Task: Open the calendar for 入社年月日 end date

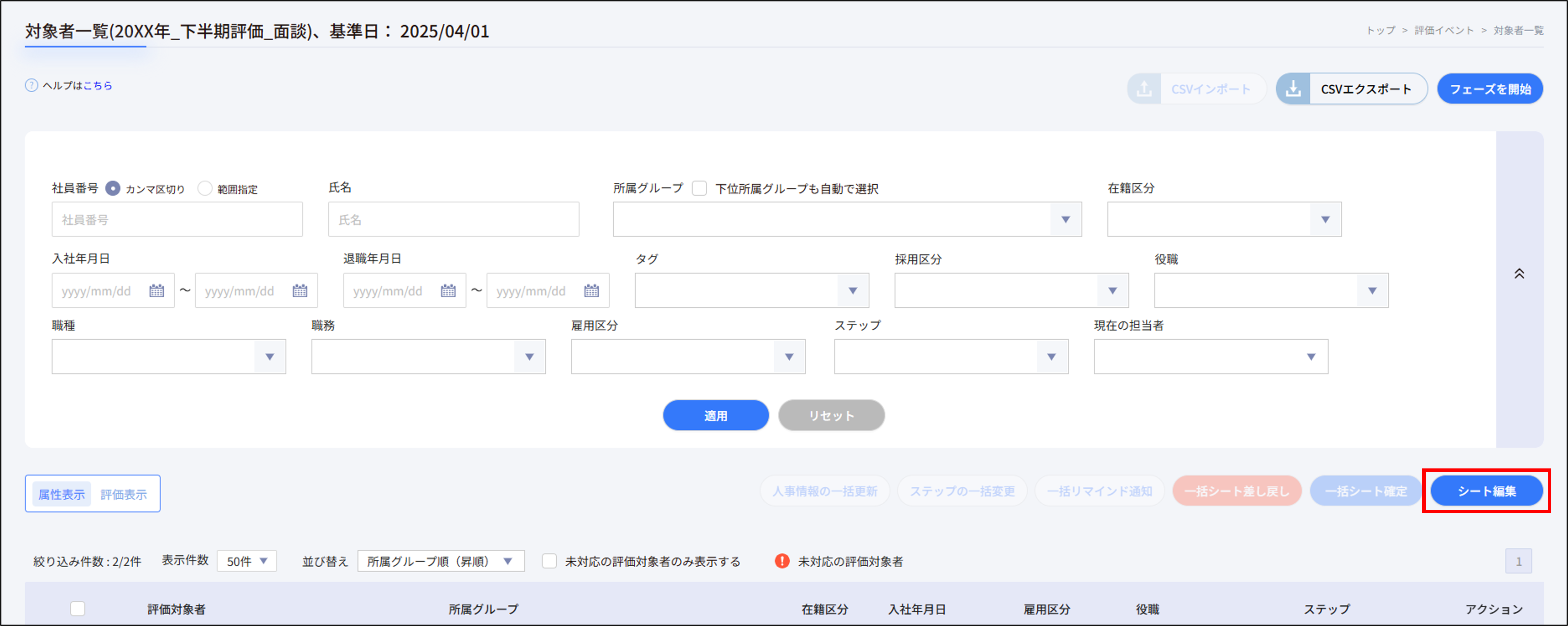Action: [300, 290]
